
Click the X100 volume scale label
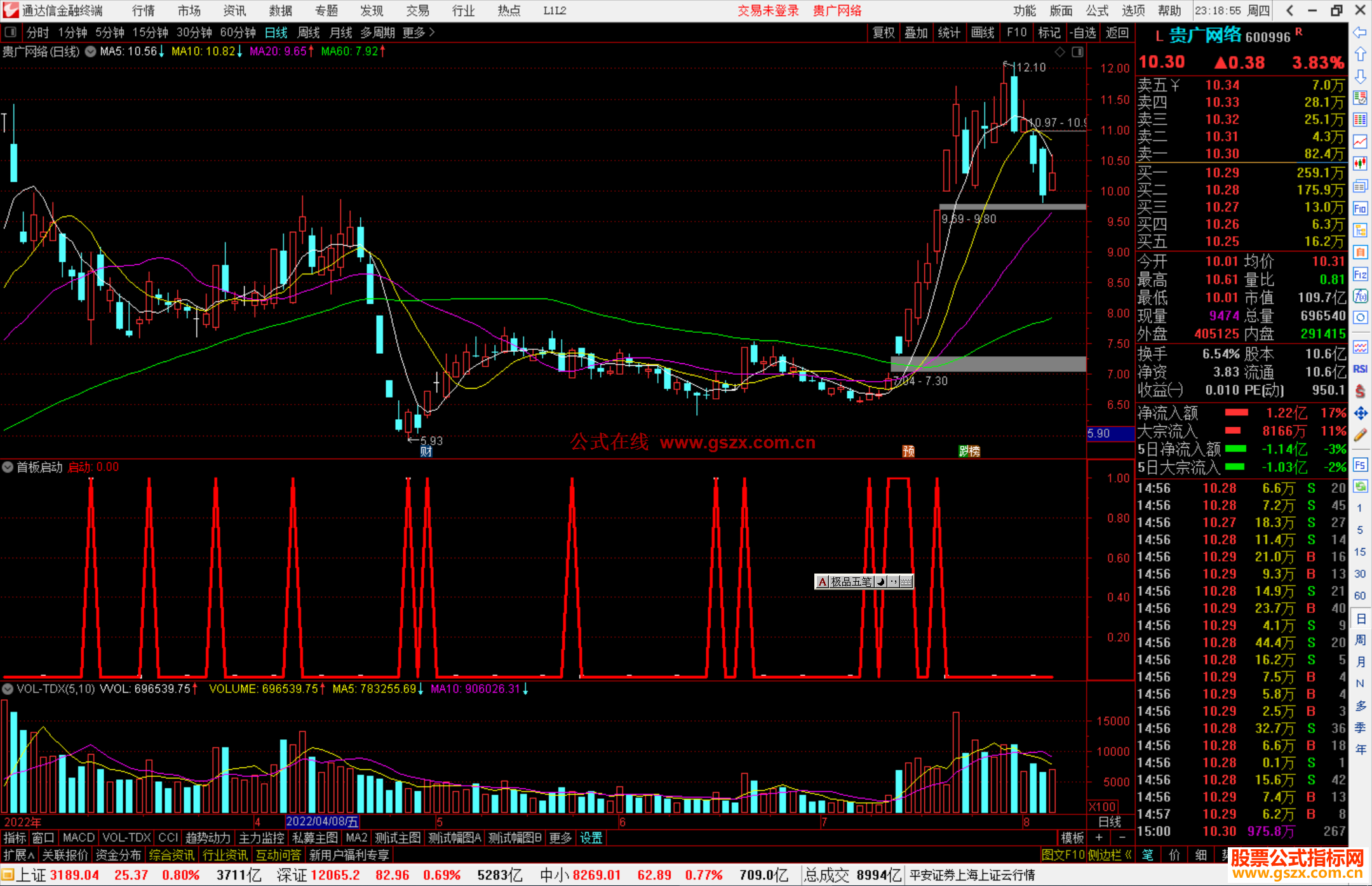pos(1103,807)
